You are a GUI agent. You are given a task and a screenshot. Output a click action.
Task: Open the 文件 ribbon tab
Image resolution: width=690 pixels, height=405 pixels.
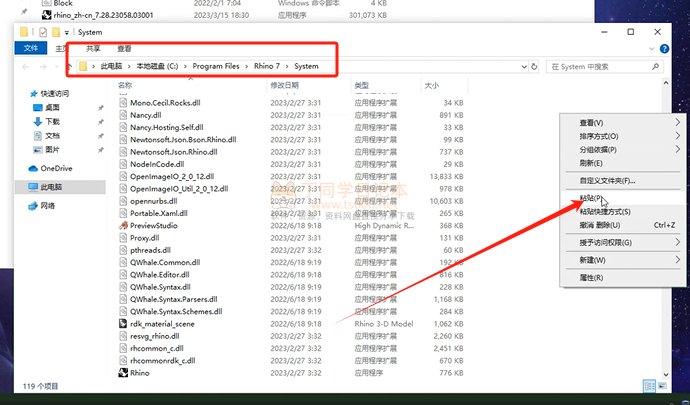(x=31, y=47)
